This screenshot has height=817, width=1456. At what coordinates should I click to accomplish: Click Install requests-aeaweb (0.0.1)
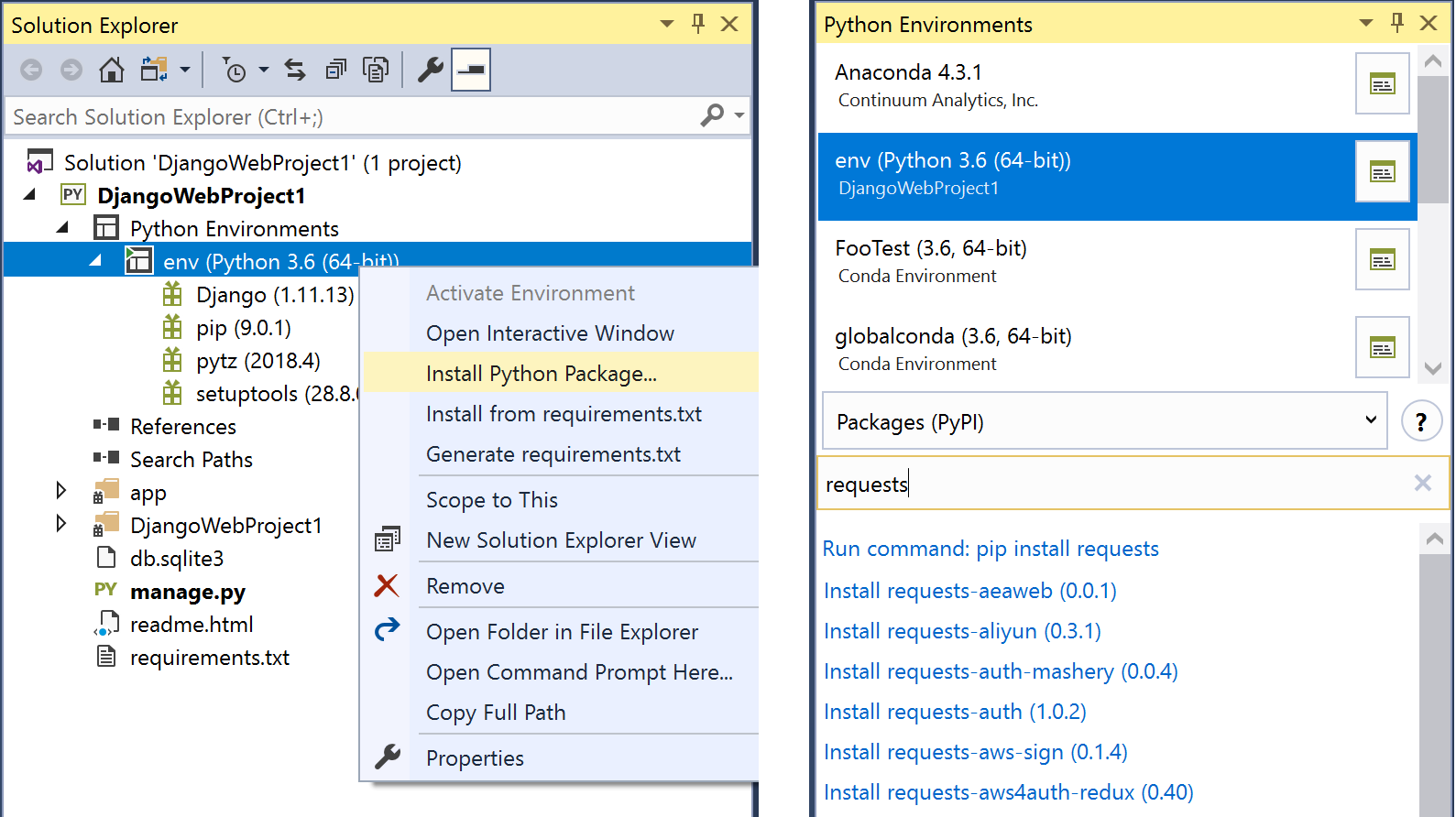tap(969, 591)
